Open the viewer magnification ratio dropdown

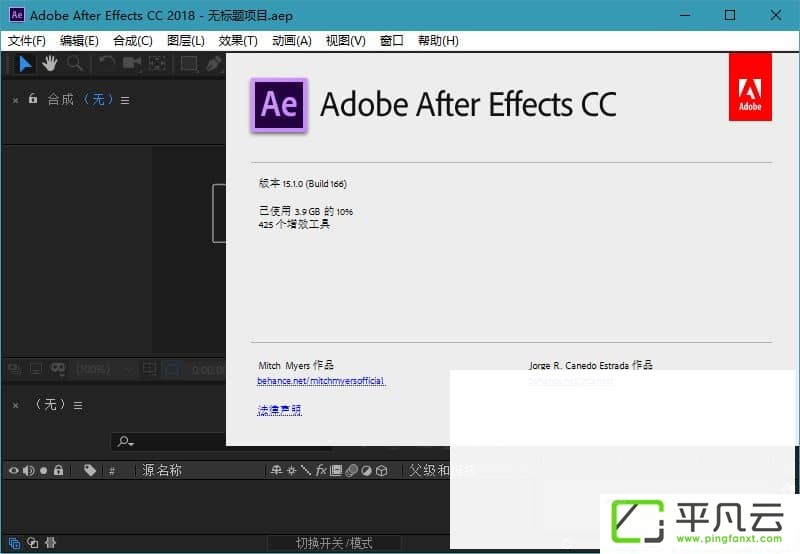tap(105, 369)
